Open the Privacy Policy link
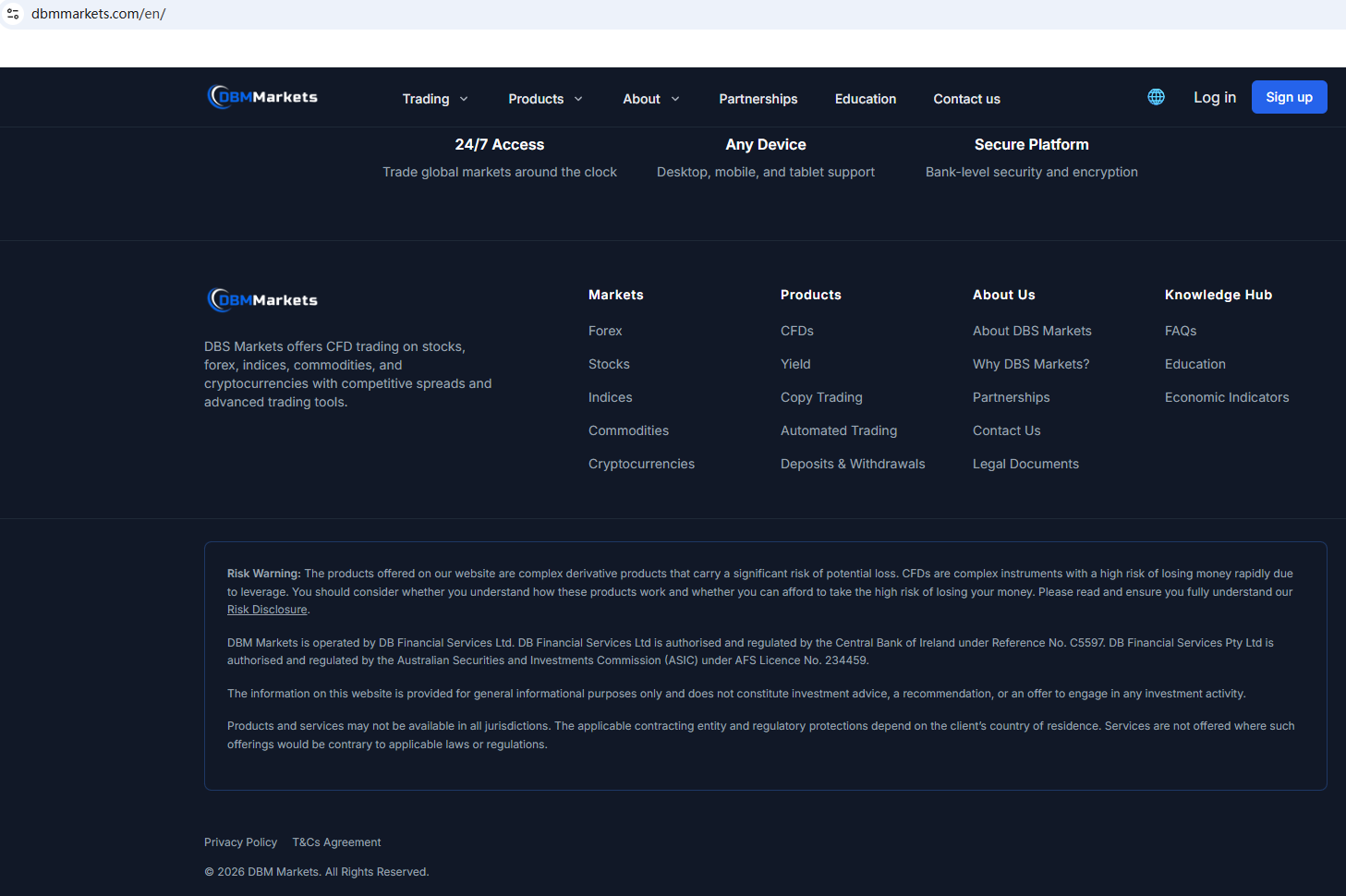1346x896 pixels. coord(240,842)
